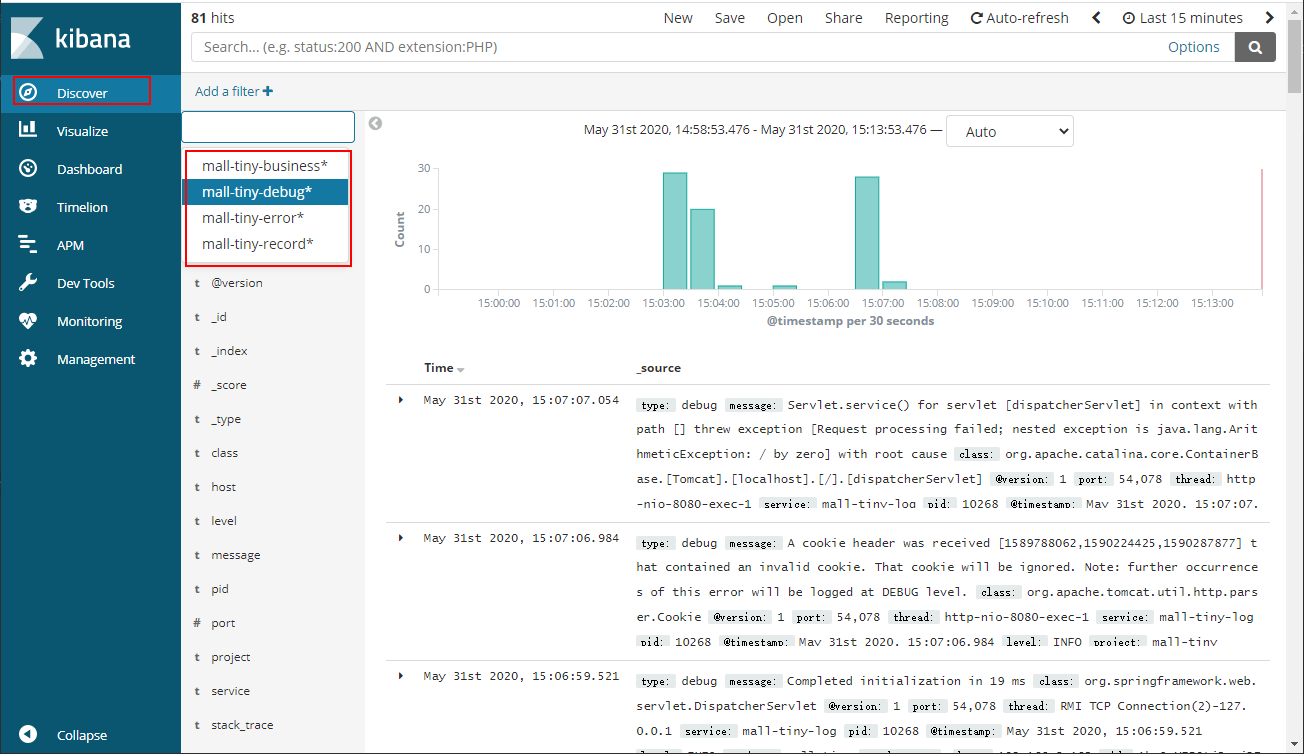This screenshot has width=1304, height=754.
Task: Click the Collapse label in sidebar
Action: (x=82, y=735)
